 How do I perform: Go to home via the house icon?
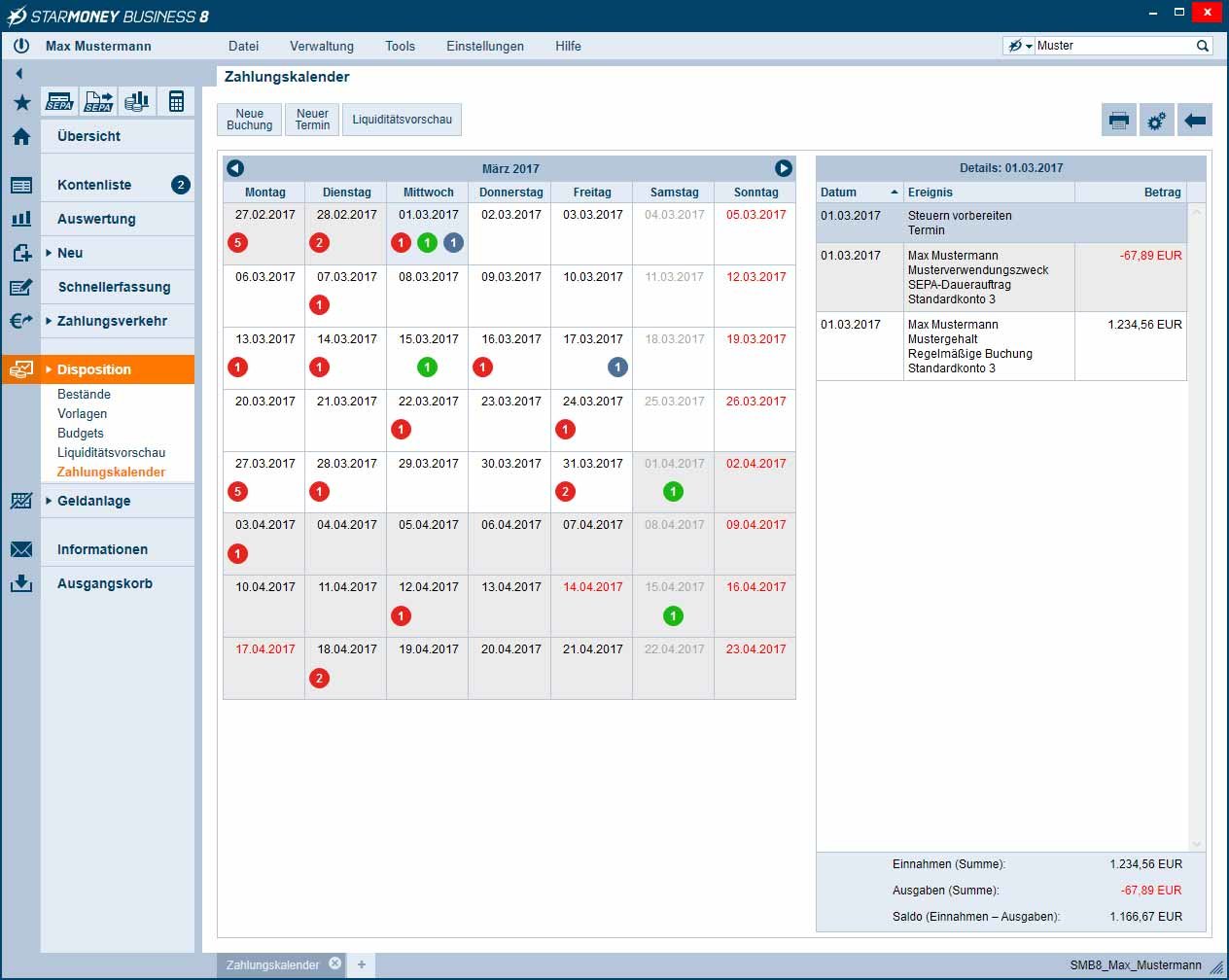[x=21, y=136]
